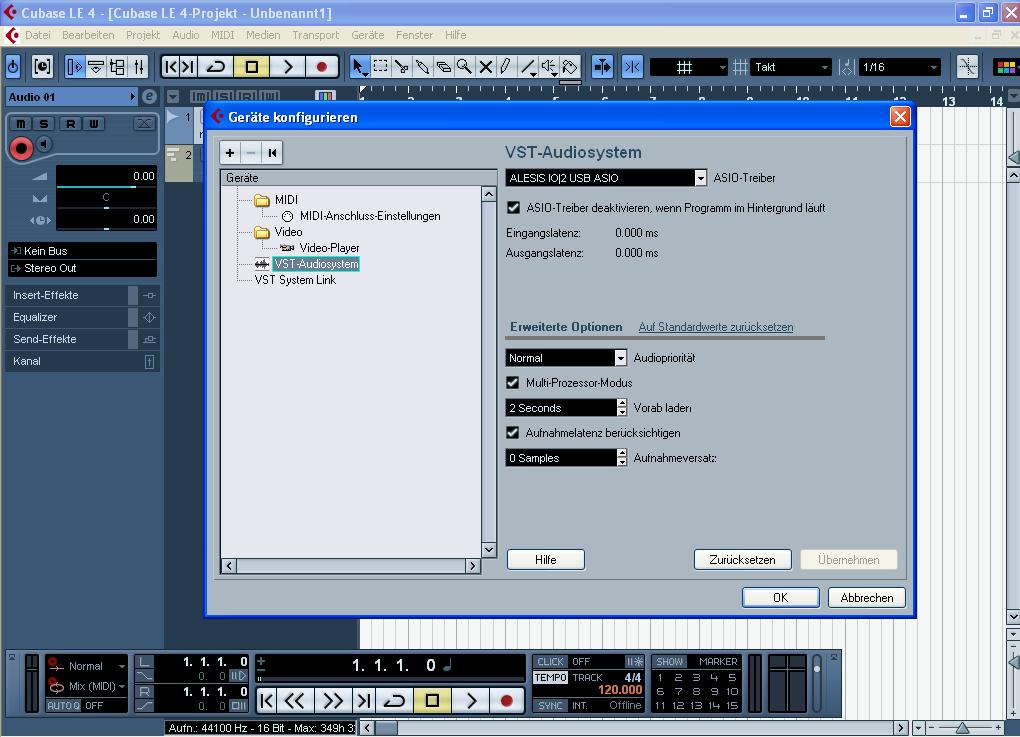Select the Split scissors tool
The width and height of the screenshot is (1020, 737).
coord(401,66)
